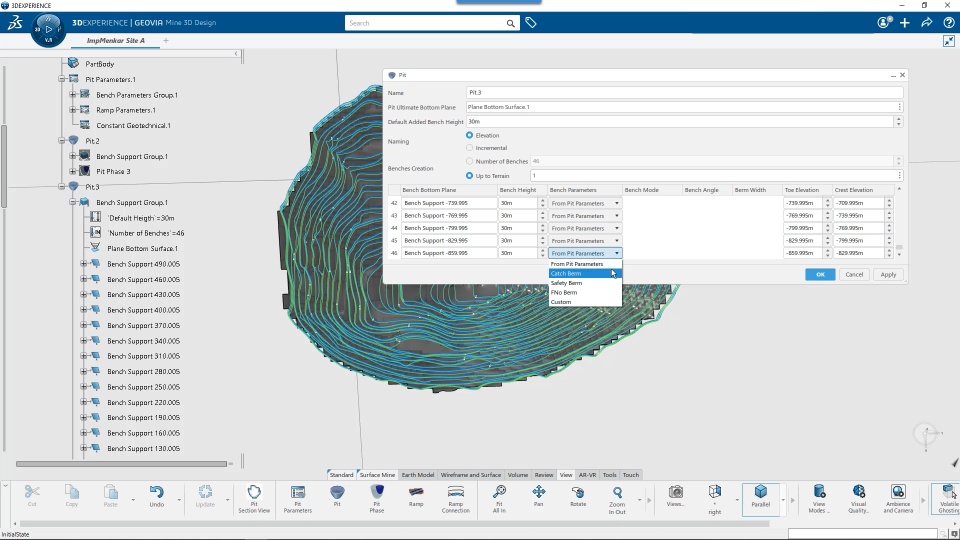Expand the Bench Support 490.005 node
This screenshot has width=960, height=540.
84,264
